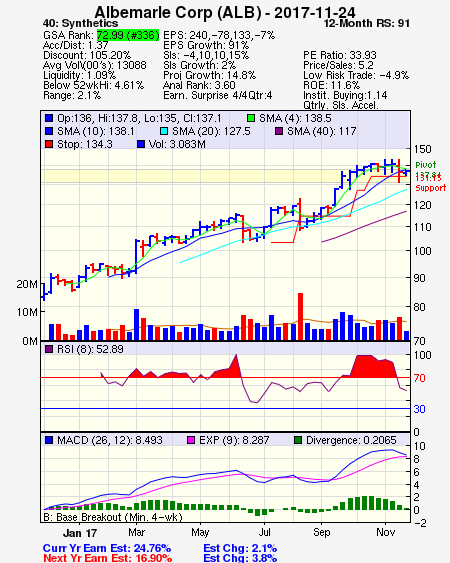
Task: Click the highlighted GSA Rank value
Action: click(128, 35)
